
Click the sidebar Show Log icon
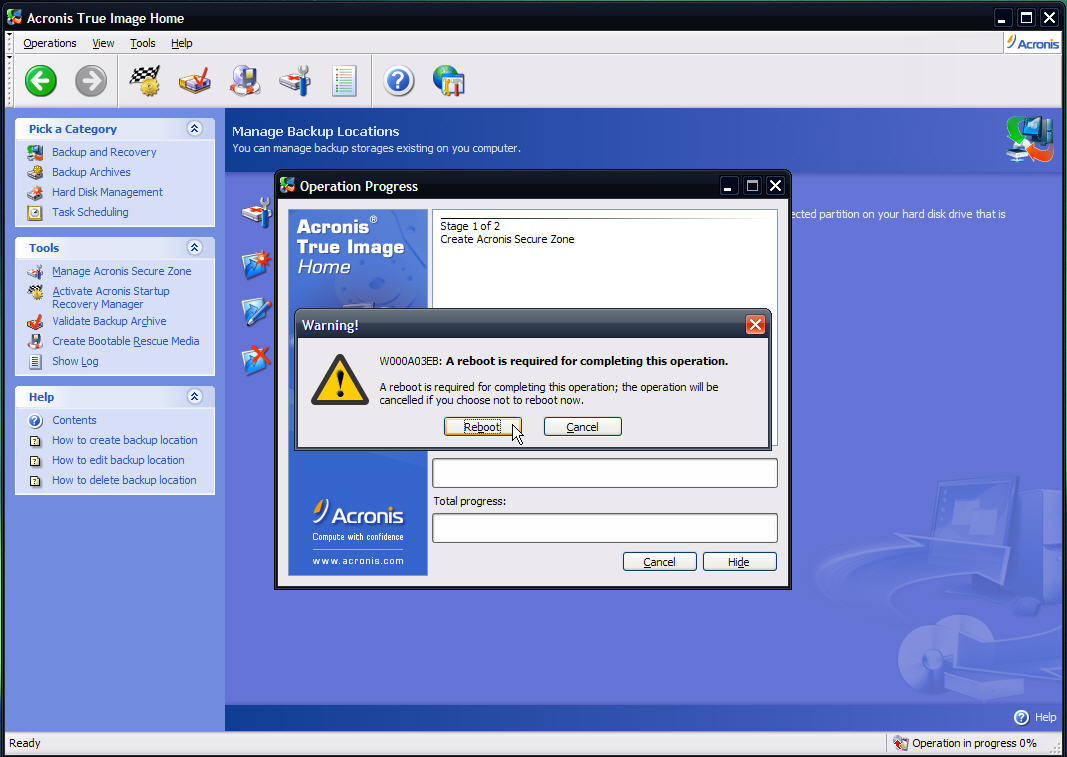click(35, 361)
